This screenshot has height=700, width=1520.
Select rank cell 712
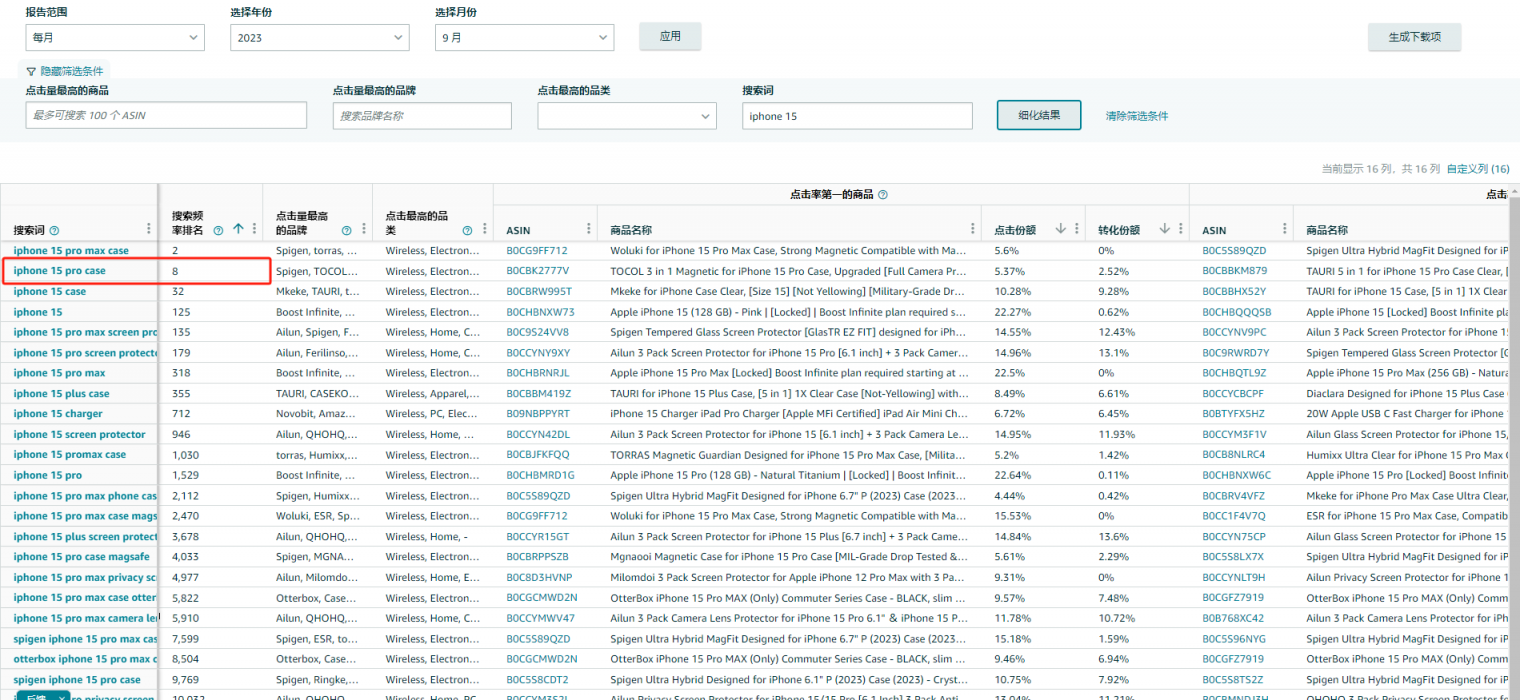tap(180, 414)
